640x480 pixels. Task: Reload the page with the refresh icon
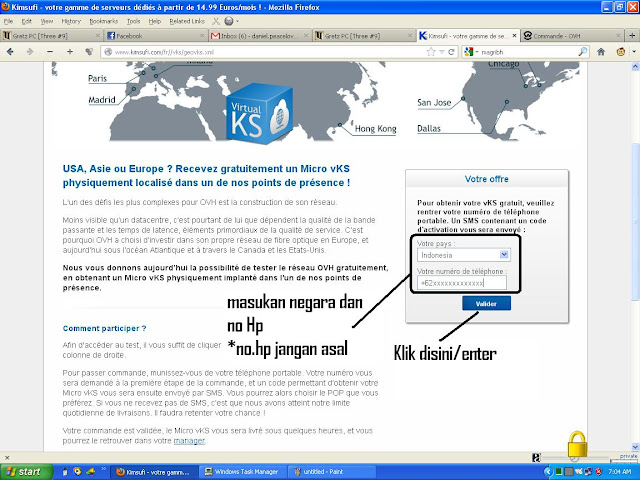(451, 52)
